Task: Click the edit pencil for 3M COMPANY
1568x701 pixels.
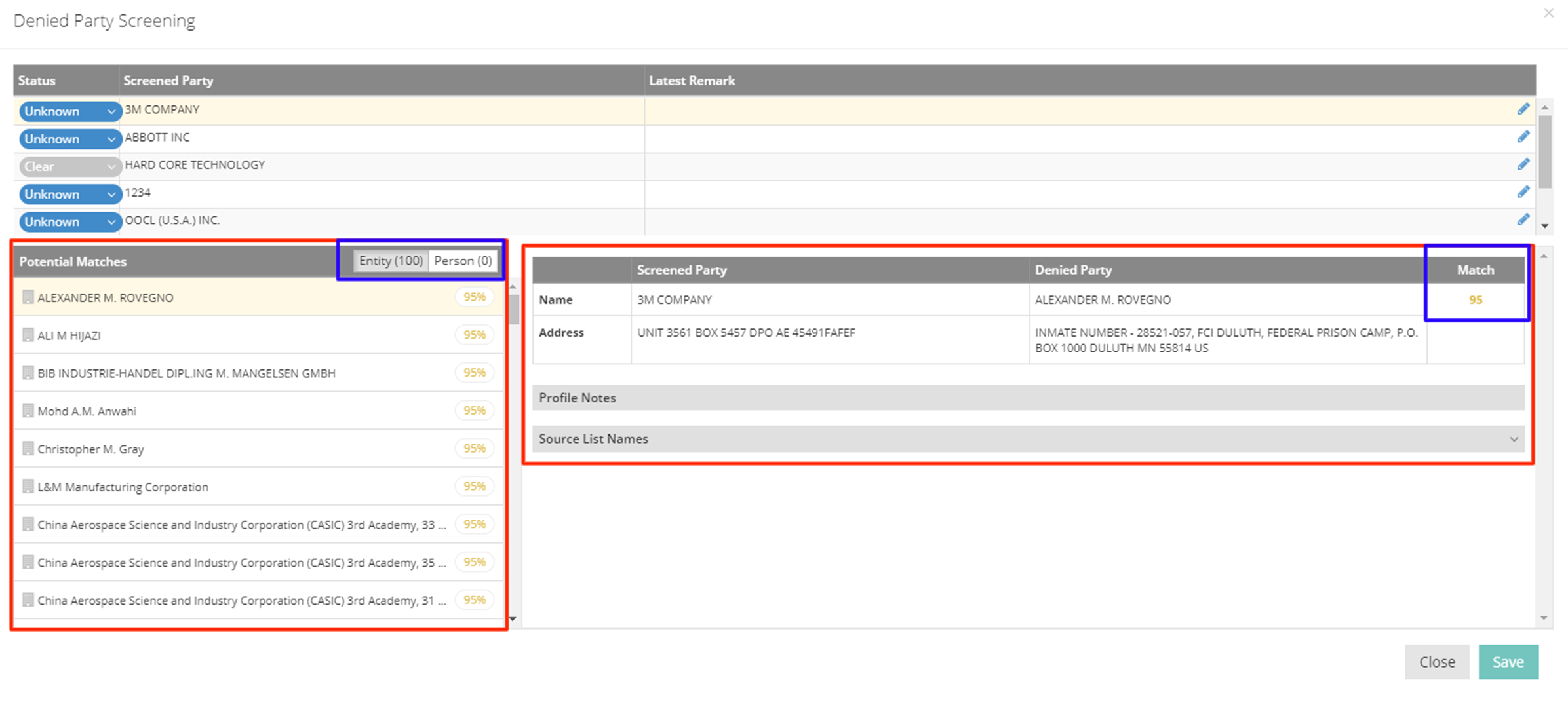Action: coord(1523,109)
